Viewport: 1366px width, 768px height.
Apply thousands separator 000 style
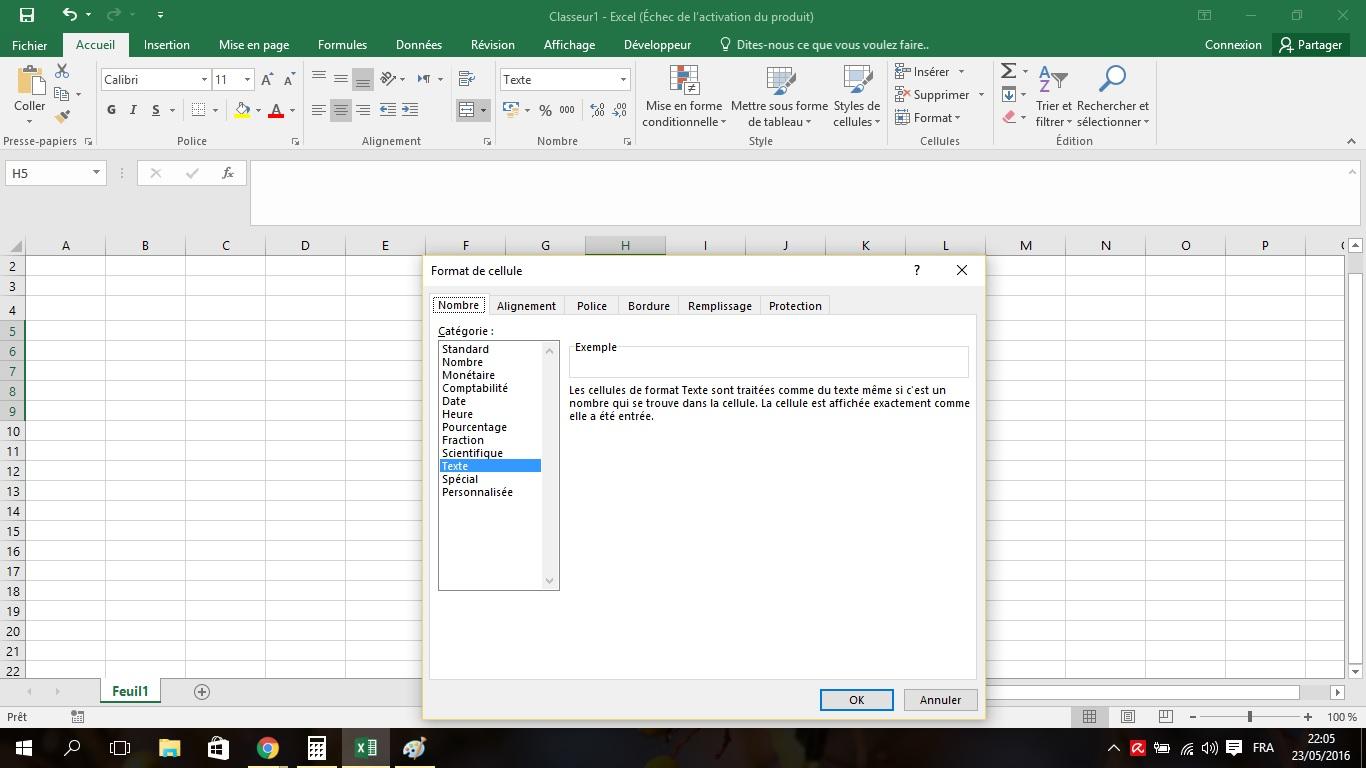tap(567, 110)
